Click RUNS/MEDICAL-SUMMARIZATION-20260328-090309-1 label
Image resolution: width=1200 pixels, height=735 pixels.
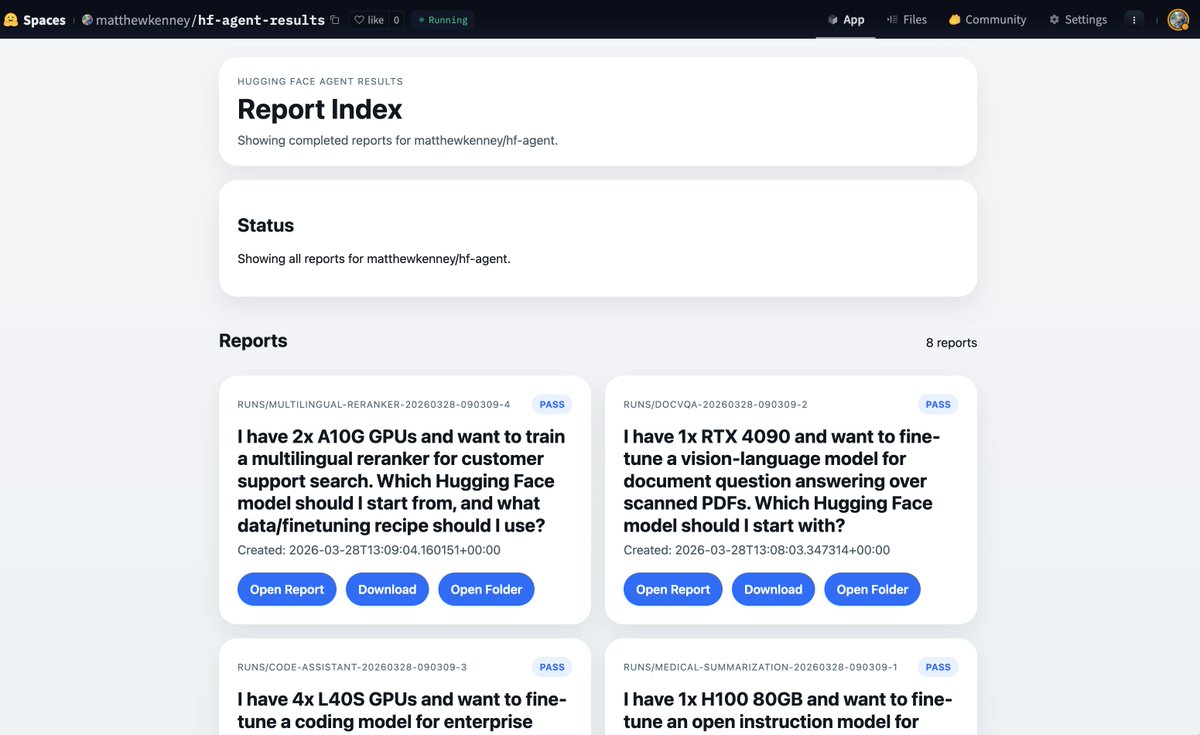point(760,667)
